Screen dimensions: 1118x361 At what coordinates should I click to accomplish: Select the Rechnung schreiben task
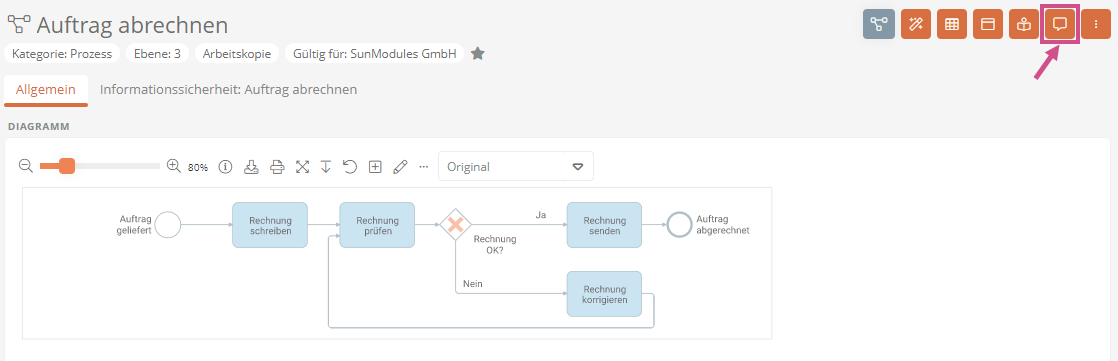tap(270, 225)
